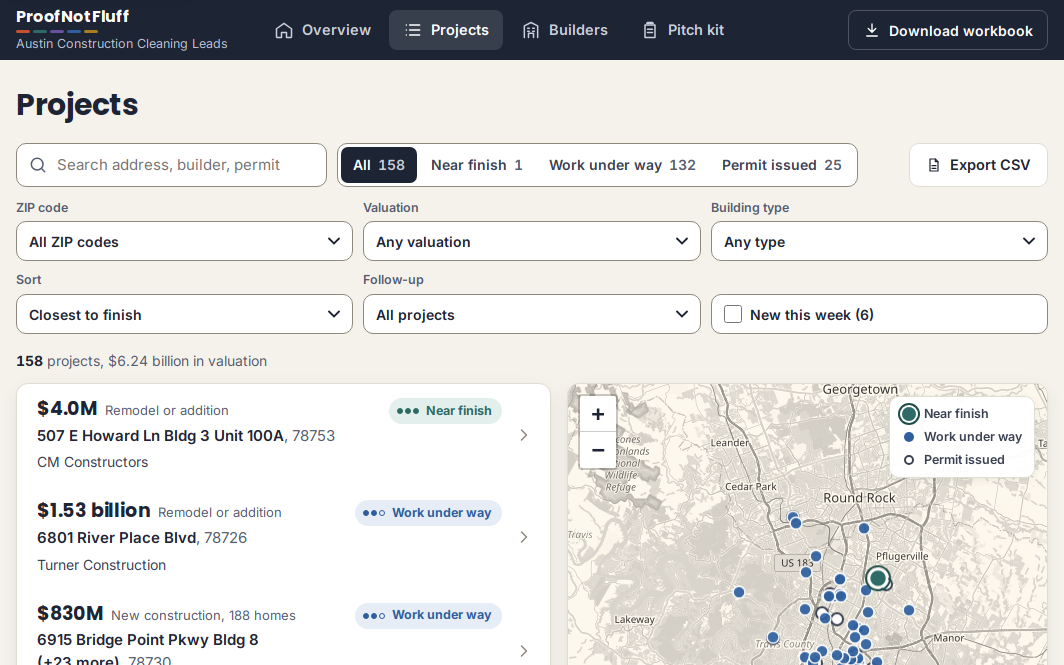Screen dimensions: 1064x665
Task: Switch to the Pitch kit tab
Action: pyautogui.click(x=683, y=30)
